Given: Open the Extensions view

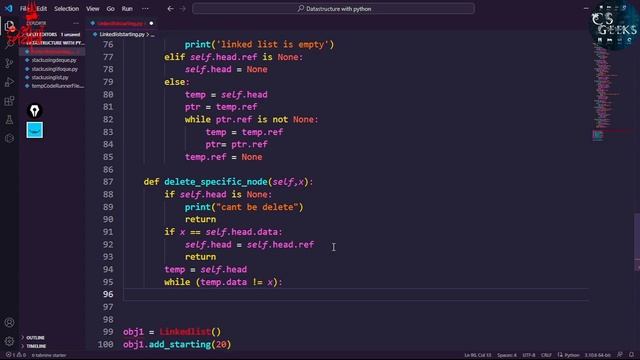Looking at the screenshot, I should (x=9, y=101).
